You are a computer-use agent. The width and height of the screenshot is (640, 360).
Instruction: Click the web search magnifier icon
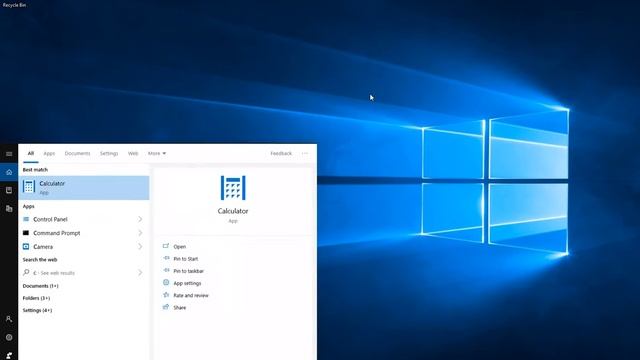26,272
